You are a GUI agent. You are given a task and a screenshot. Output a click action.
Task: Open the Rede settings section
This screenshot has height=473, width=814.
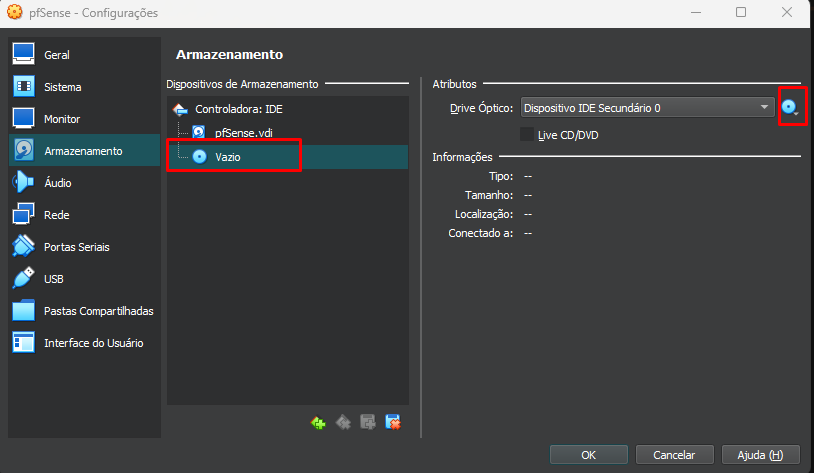point(85,215)
